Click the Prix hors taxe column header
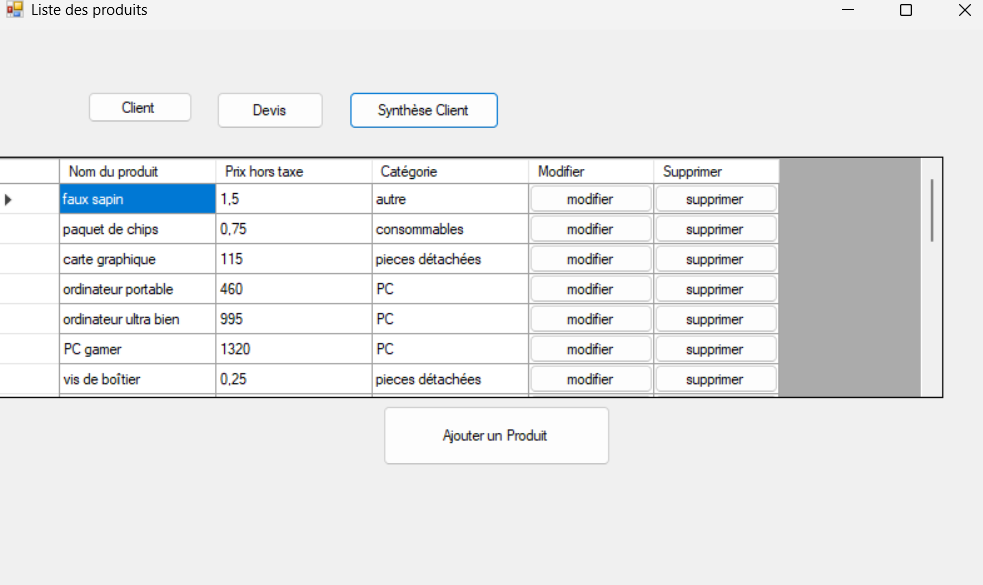This screenshot has width=983, height=585. pos(293,171)
